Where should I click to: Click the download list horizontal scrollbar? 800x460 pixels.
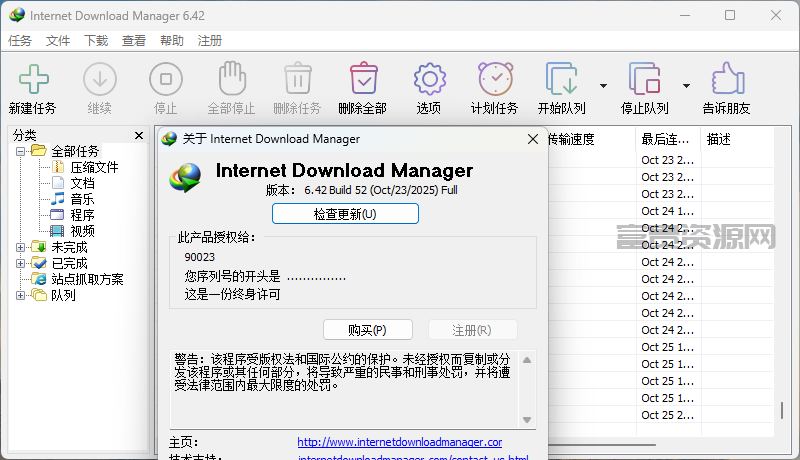coord(602,445)
